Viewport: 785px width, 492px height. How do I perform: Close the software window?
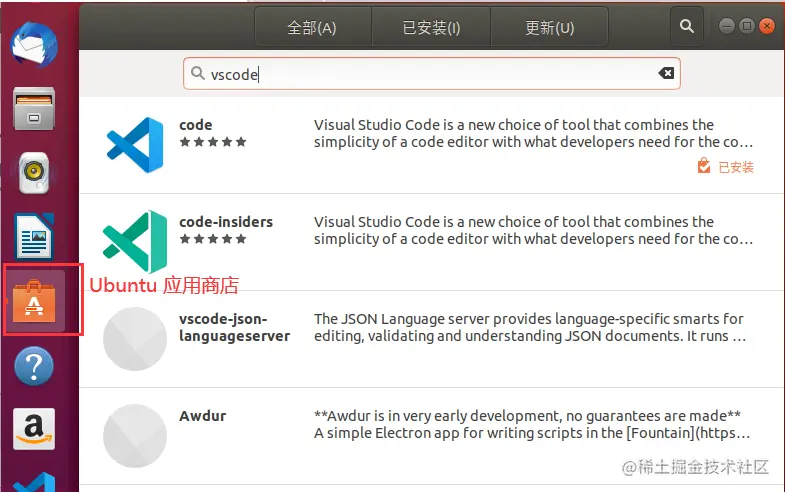(766, 26)
